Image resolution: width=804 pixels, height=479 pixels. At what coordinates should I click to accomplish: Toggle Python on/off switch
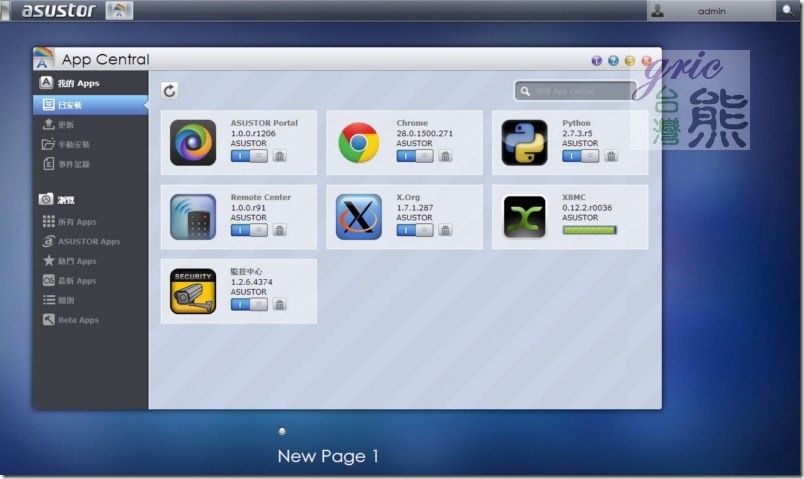tap(580, 156)
